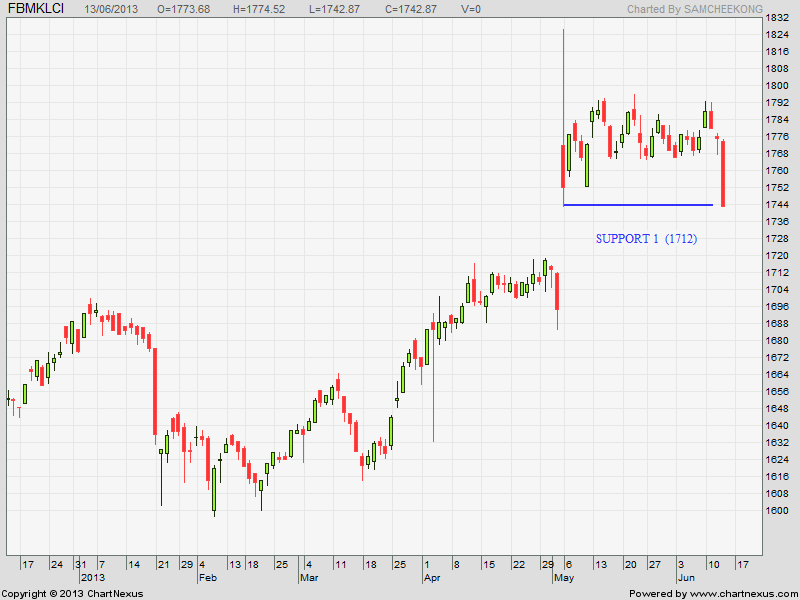Image resolution: width=800 pixels, height=600 pixels.
Task: Click the 1800 price axis label
Action: (x=778, y=86)
